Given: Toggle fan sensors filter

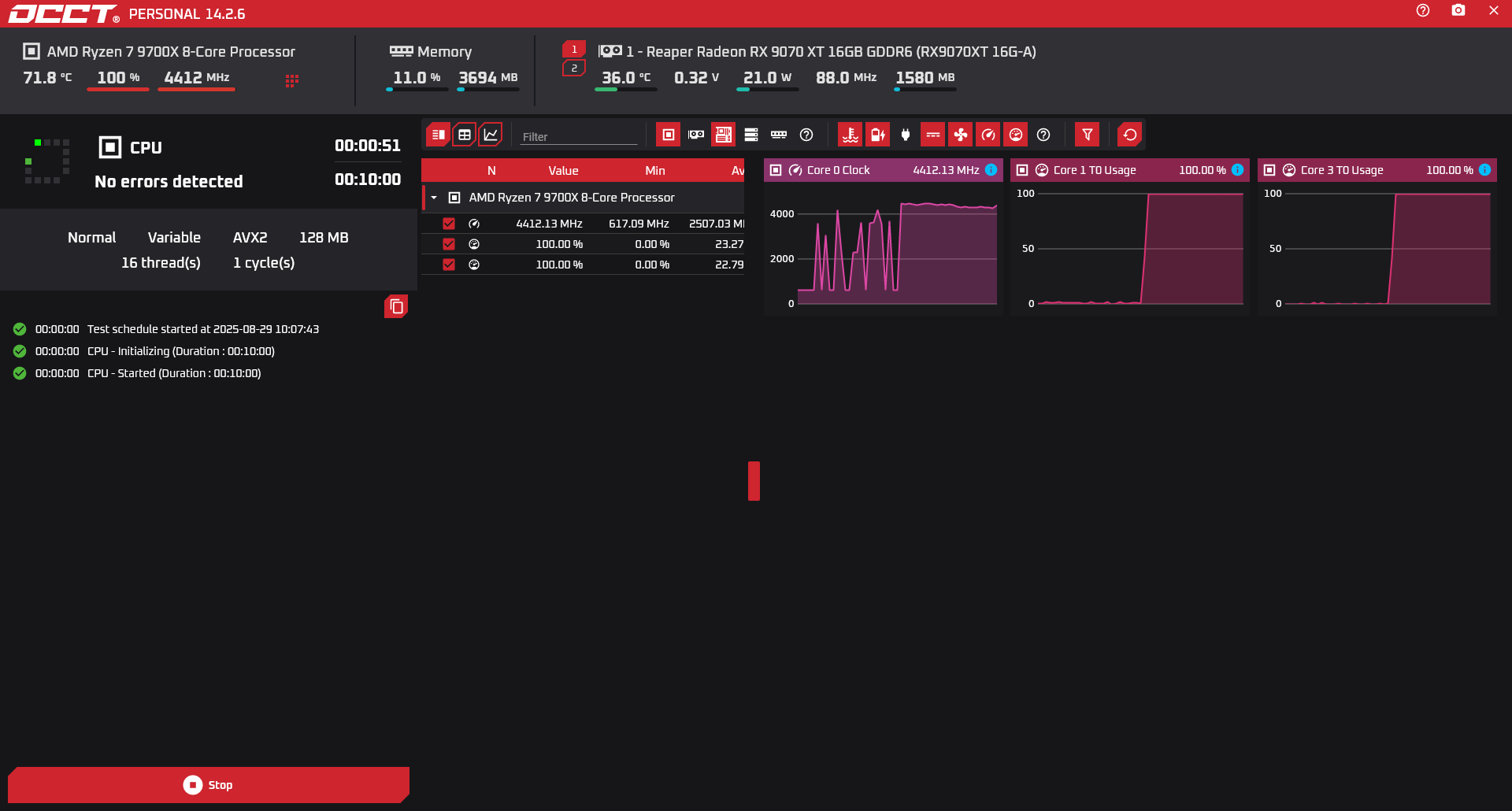Looking at the screenshot, I should pos(961,135).
